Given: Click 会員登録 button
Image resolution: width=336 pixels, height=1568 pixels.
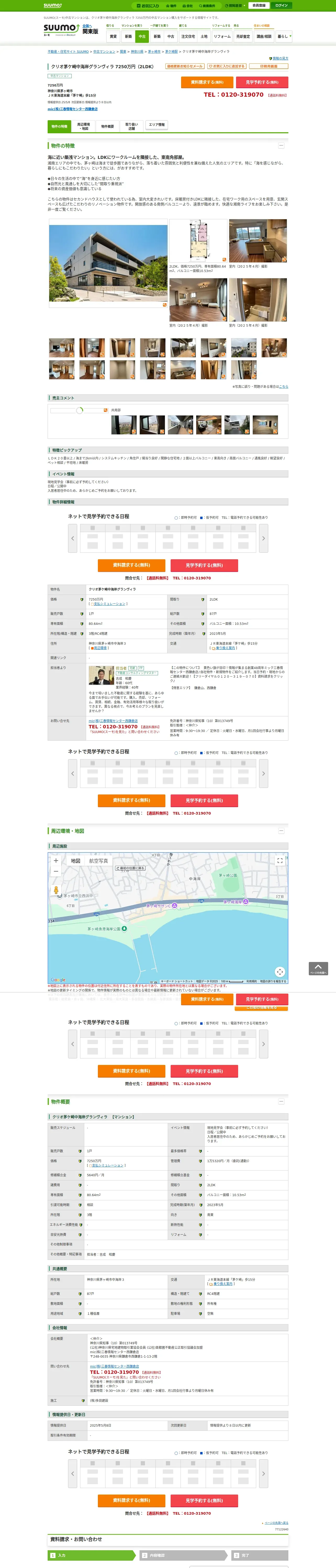Looking at the screenshot, I should pyautogui.click(x=259, y=5).
